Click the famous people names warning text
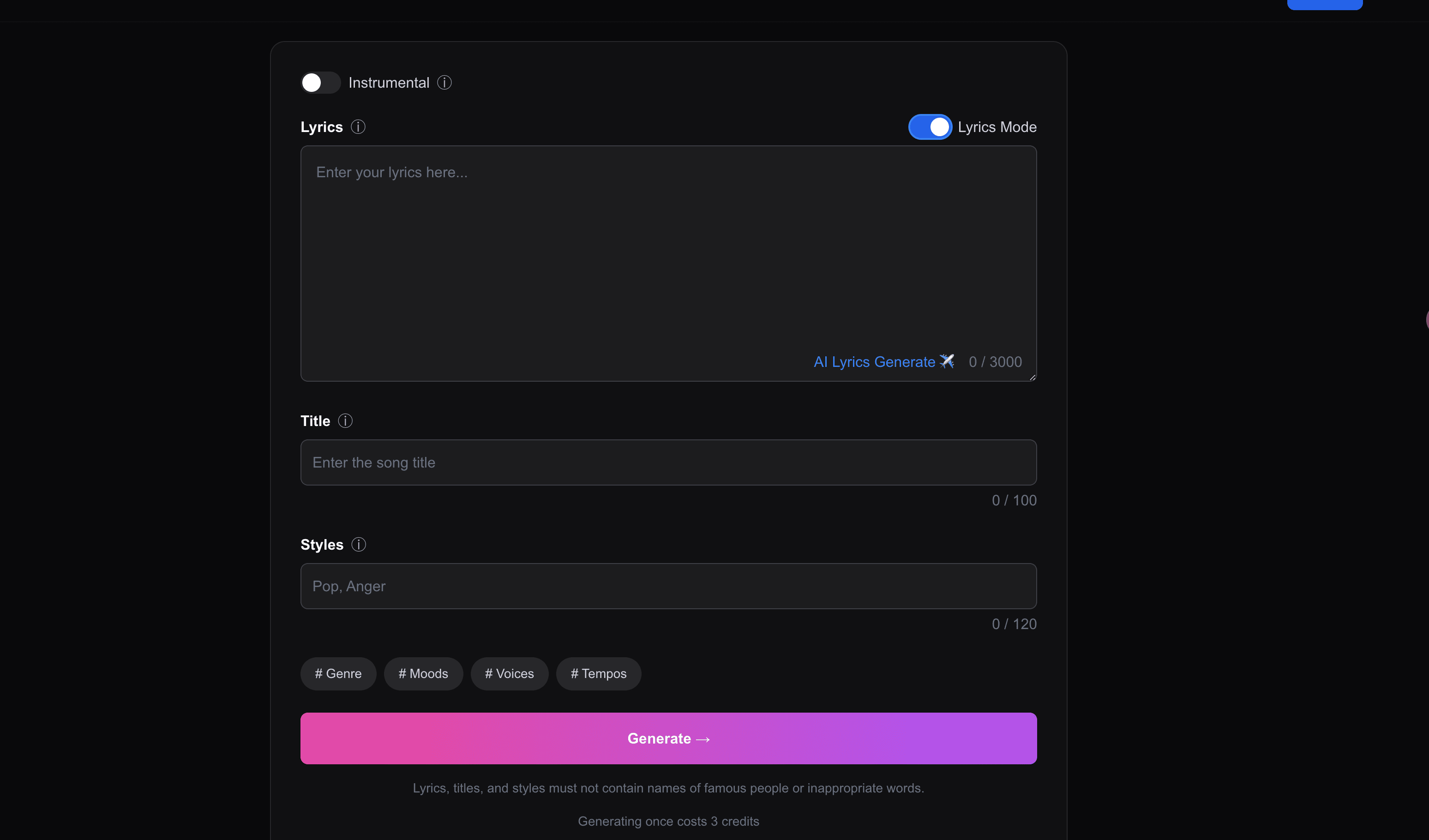This screenshot has height=840, width=1429. point(668,788)
